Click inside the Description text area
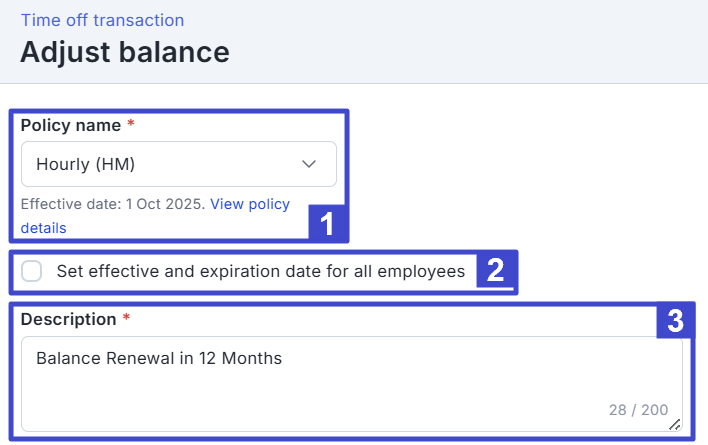The image size is (708, 445). pos(350,385)
